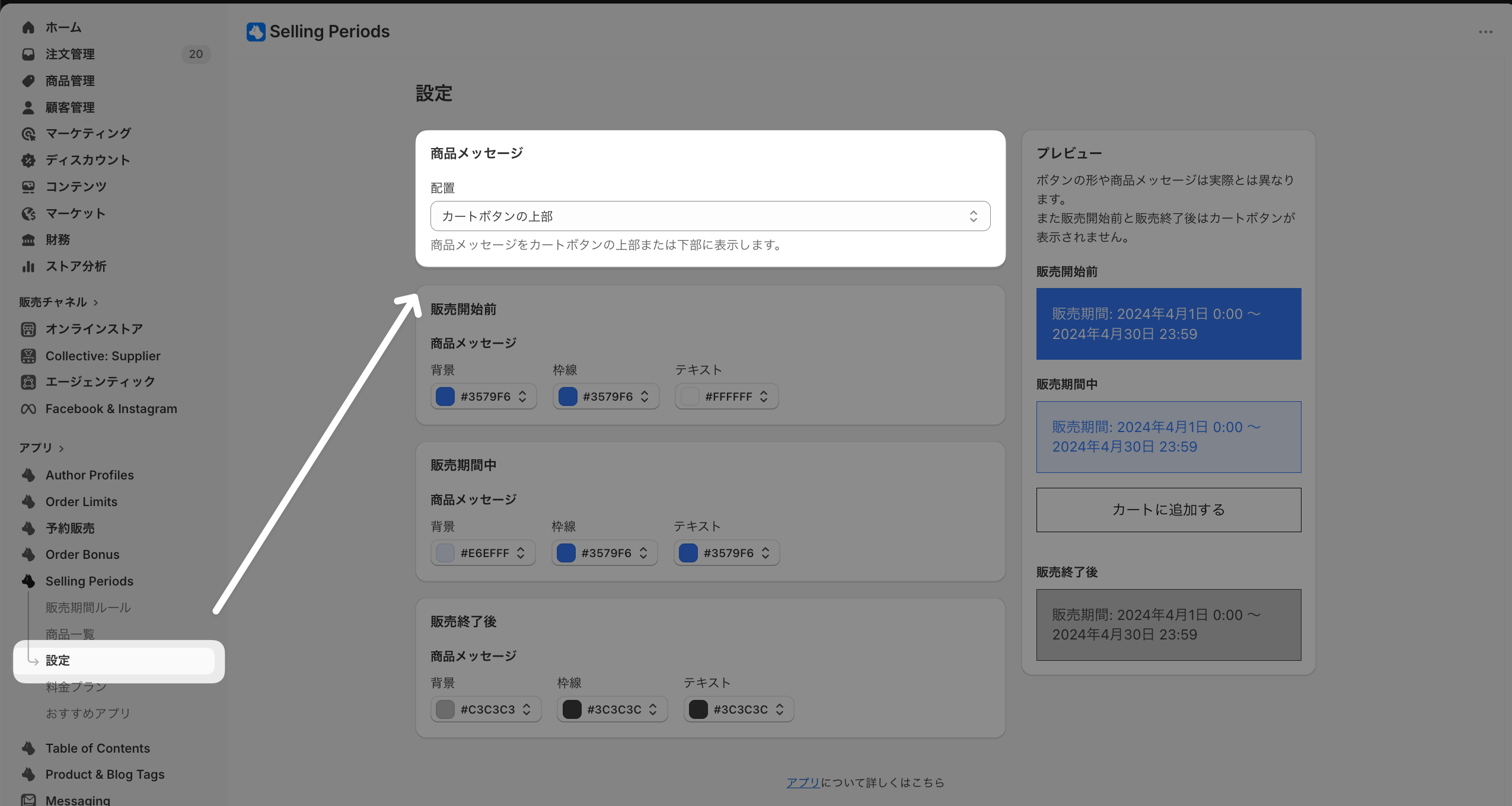
Task: Go to 販売期間ルール submenu
Action: coord(88,607)
